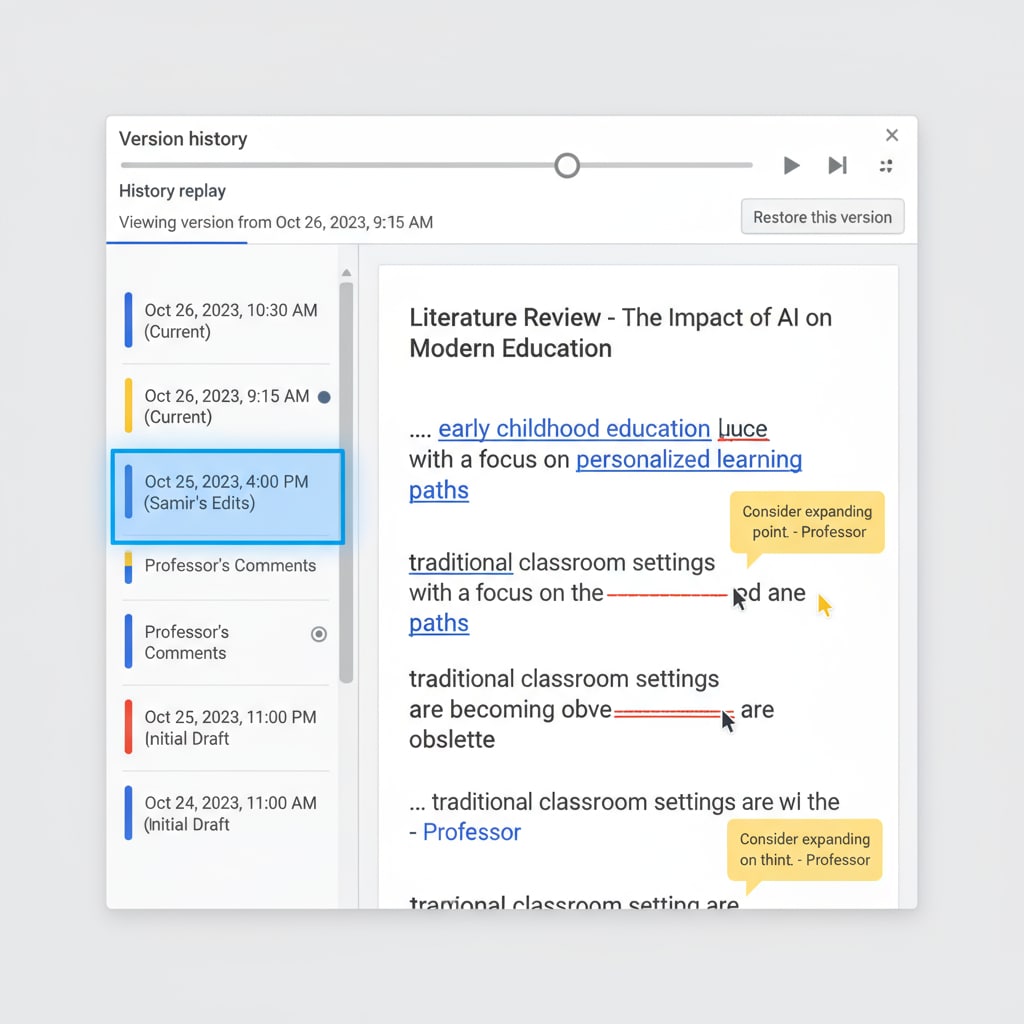Open the early childhood education link
Viewport: 1024px width, 1024px height.
click(574, 429)
